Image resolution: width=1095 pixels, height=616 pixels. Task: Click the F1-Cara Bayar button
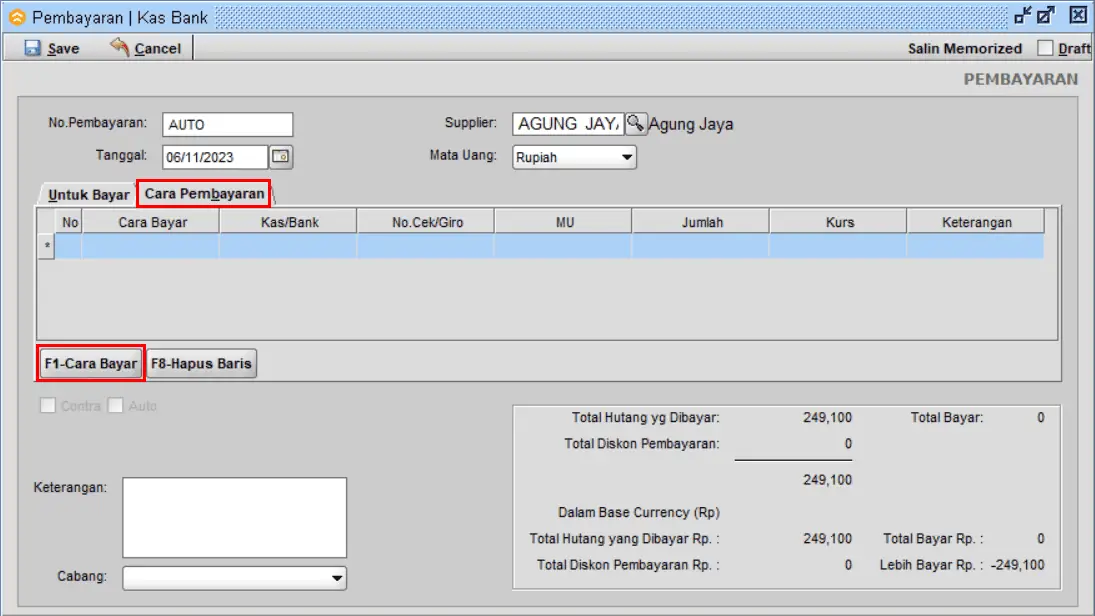(91, 363)
